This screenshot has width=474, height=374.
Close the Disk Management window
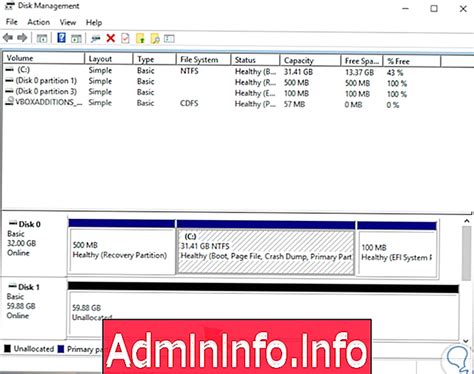coord(463,9)
